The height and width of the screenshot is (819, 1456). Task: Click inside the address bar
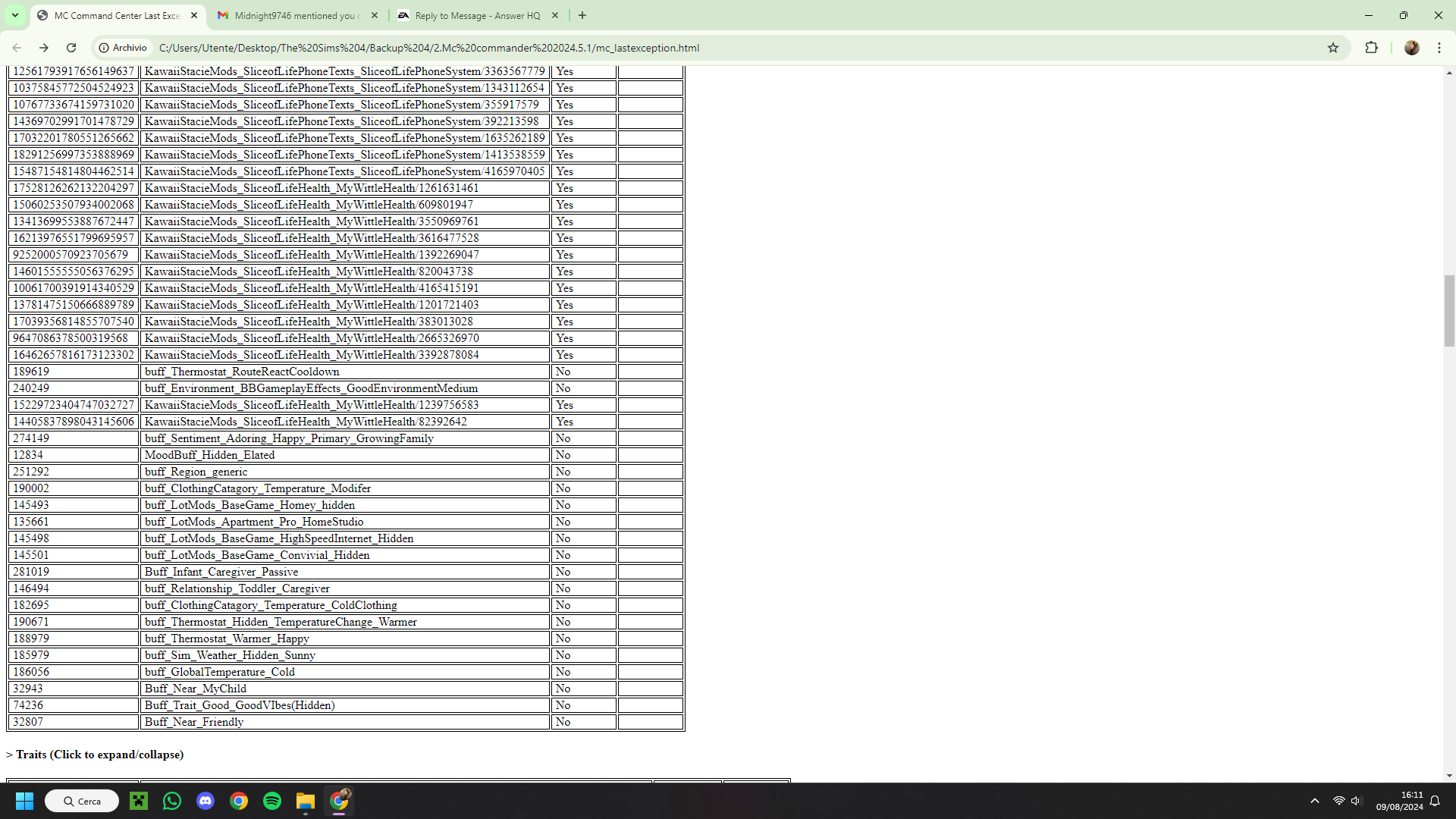coord(455,48)
